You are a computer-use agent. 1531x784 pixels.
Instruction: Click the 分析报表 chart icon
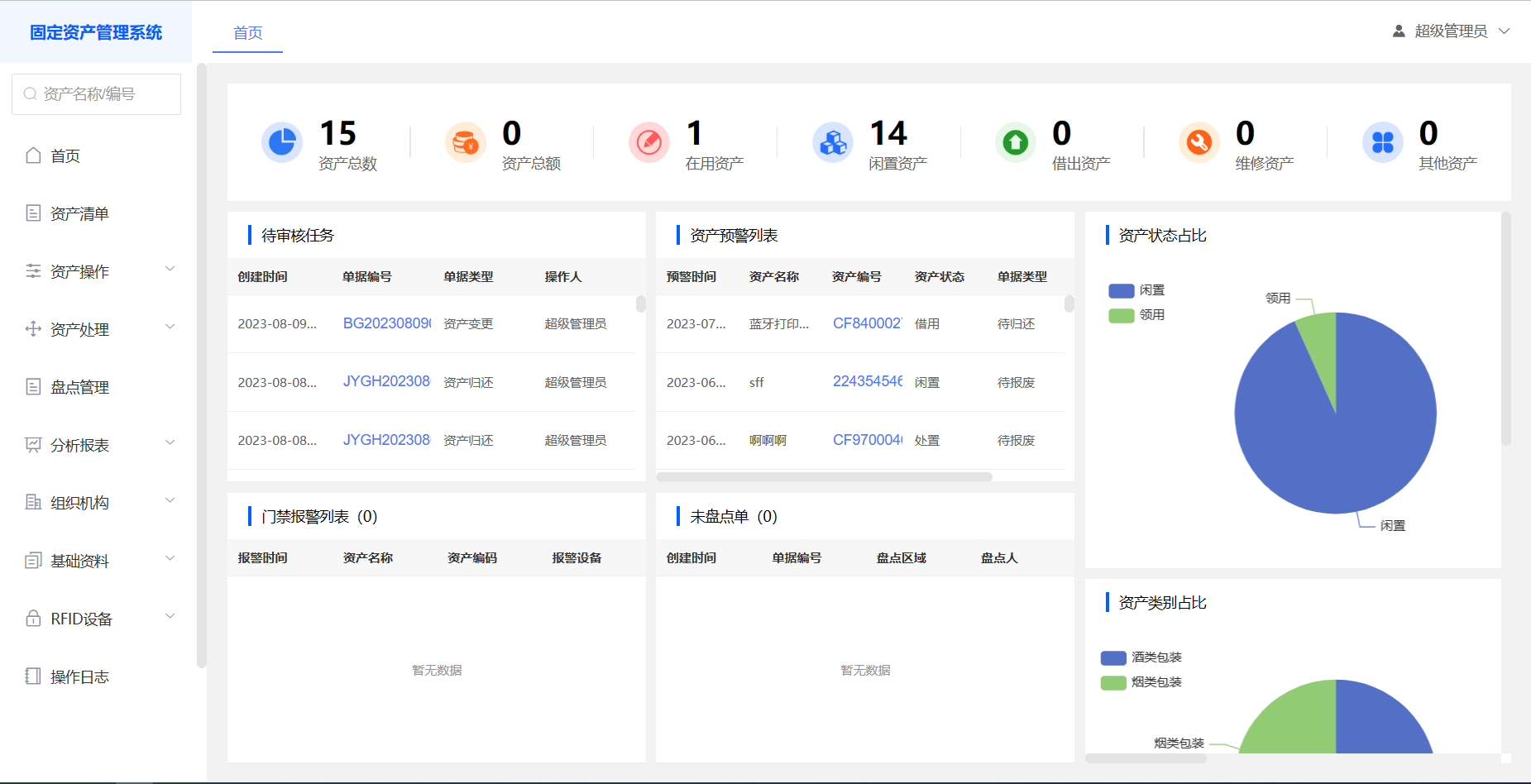pos(33,445)
